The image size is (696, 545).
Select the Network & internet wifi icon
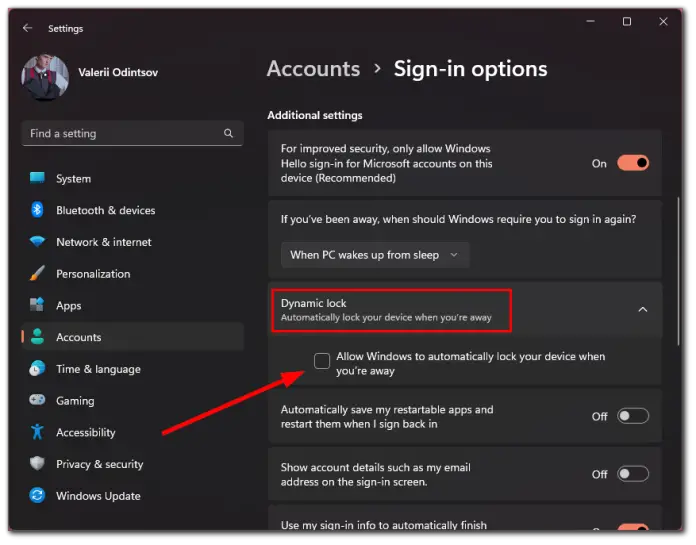[x=37, y=242]
